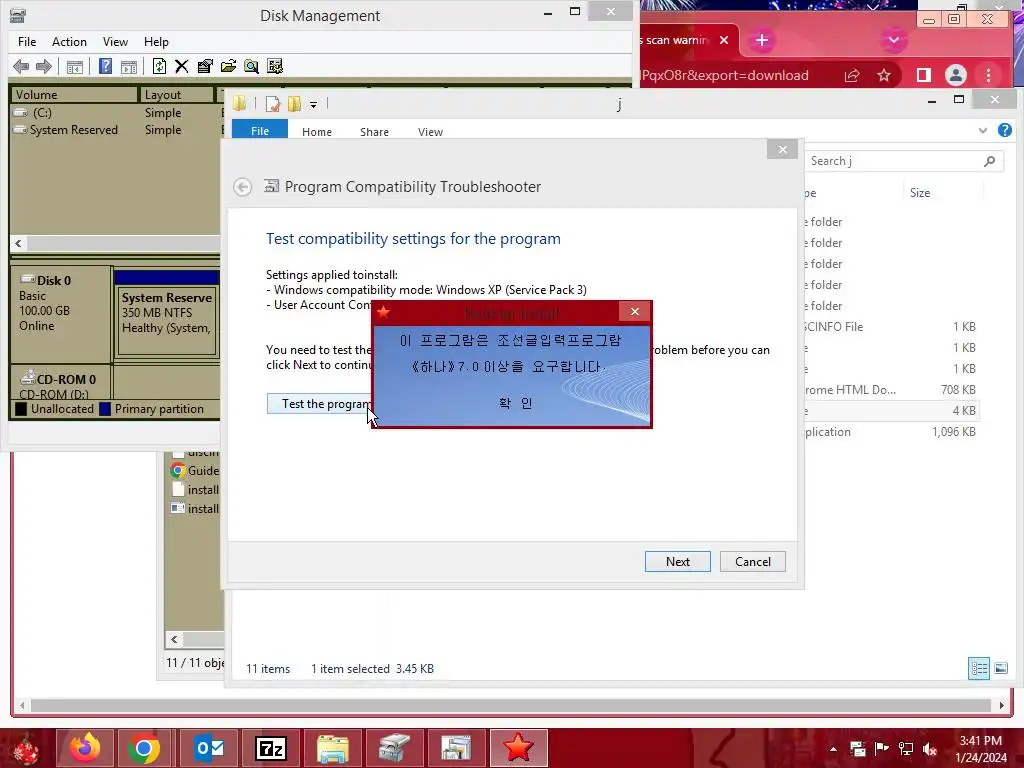Click the search magnifier icon in Explorer
Screen dimensions: 1024x768
tap(990, 161)
